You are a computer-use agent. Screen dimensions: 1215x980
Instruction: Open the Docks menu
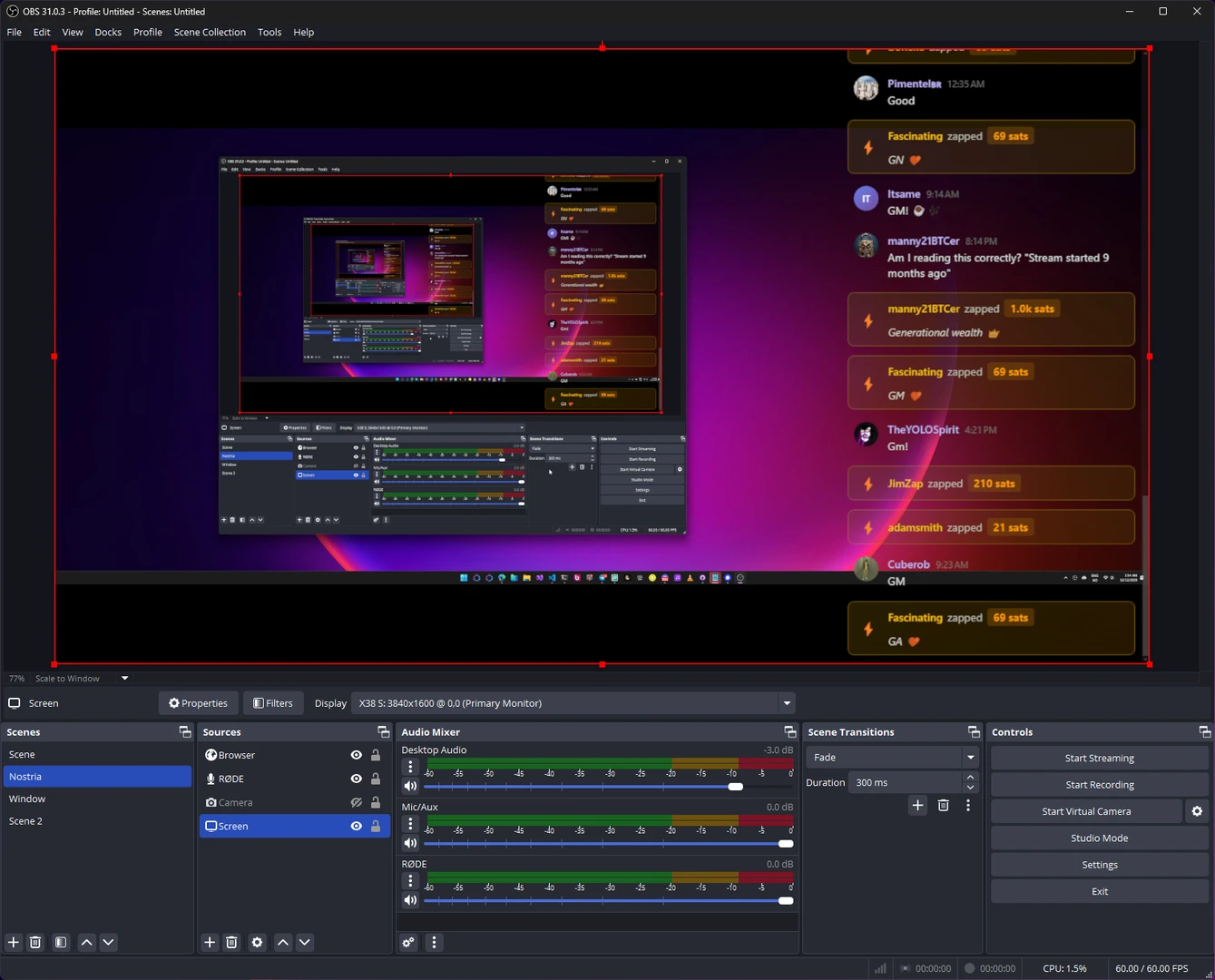(x=108, y=32)
